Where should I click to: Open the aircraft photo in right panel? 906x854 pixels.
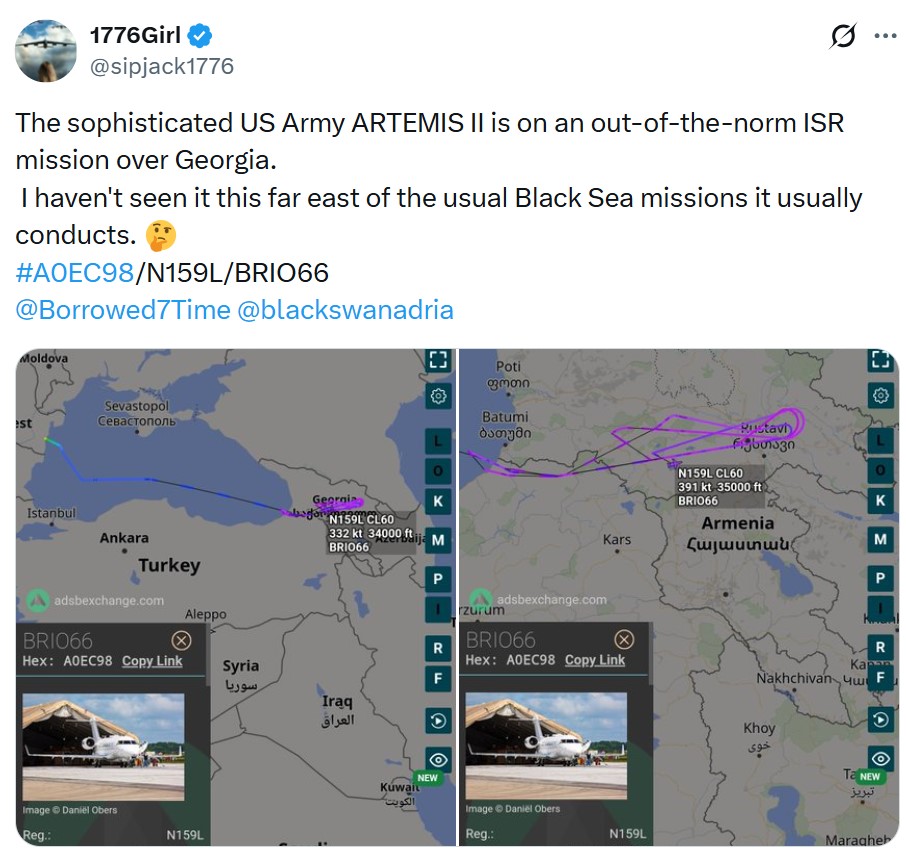click(546, 746)
